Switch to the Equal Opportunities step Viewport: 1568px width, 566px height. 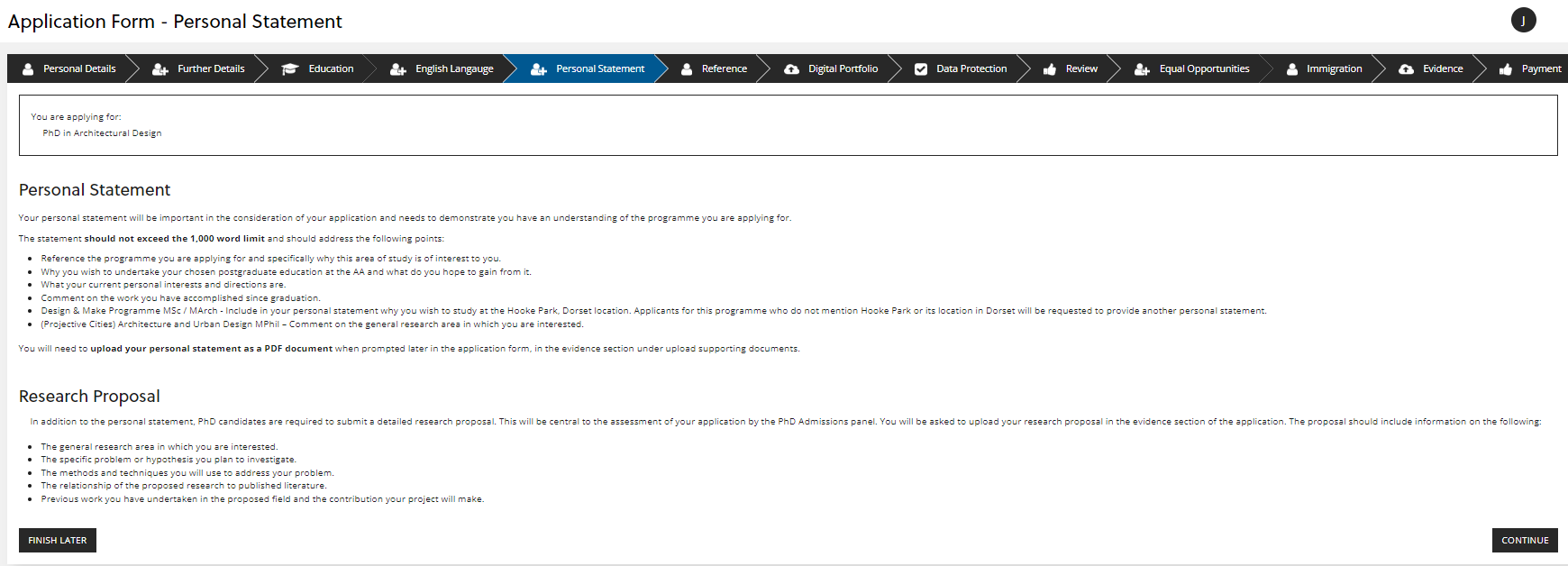(1204, 69)
